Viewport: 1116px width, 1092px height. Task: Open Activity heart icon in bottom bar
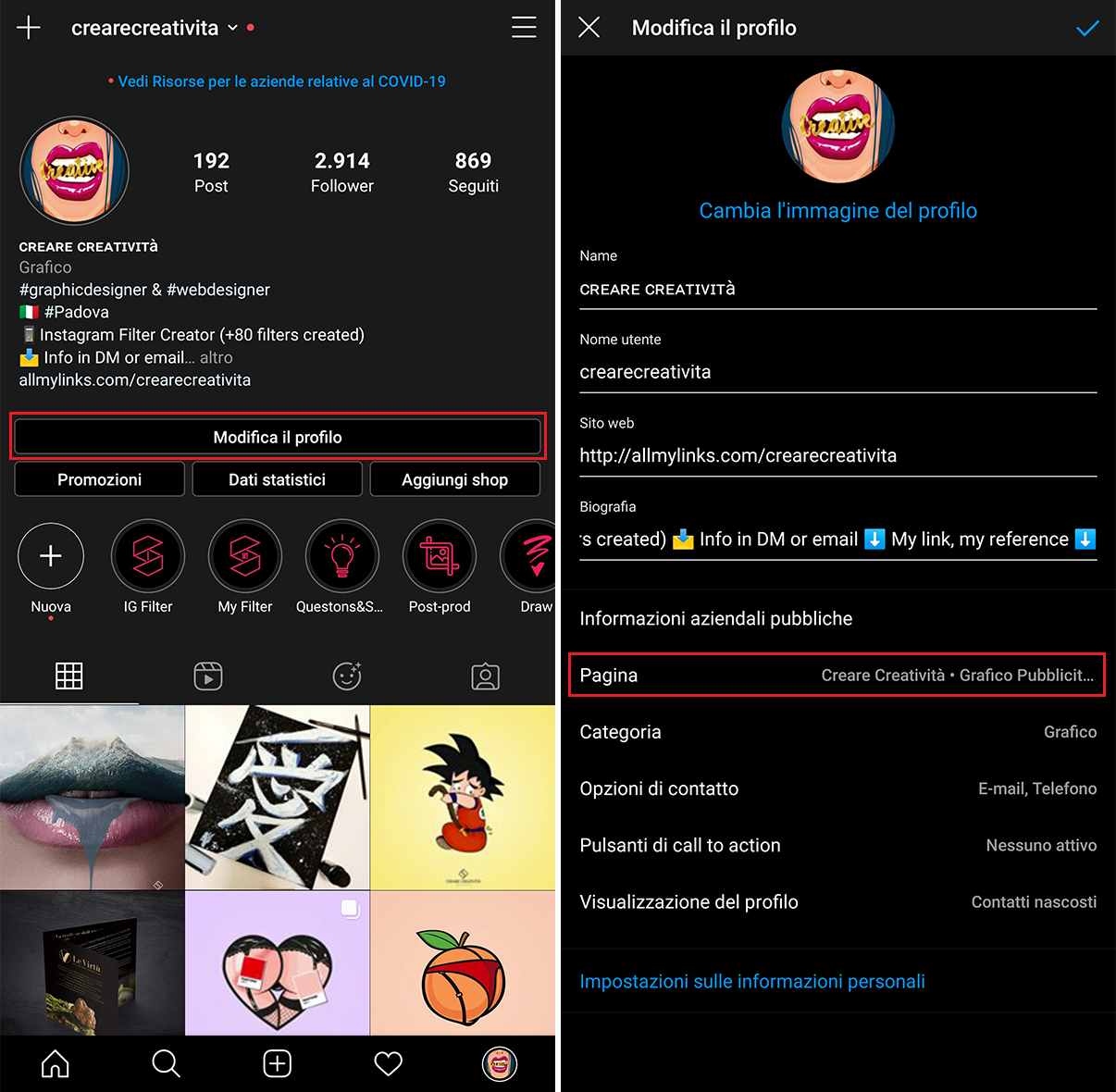point(389,1064)
